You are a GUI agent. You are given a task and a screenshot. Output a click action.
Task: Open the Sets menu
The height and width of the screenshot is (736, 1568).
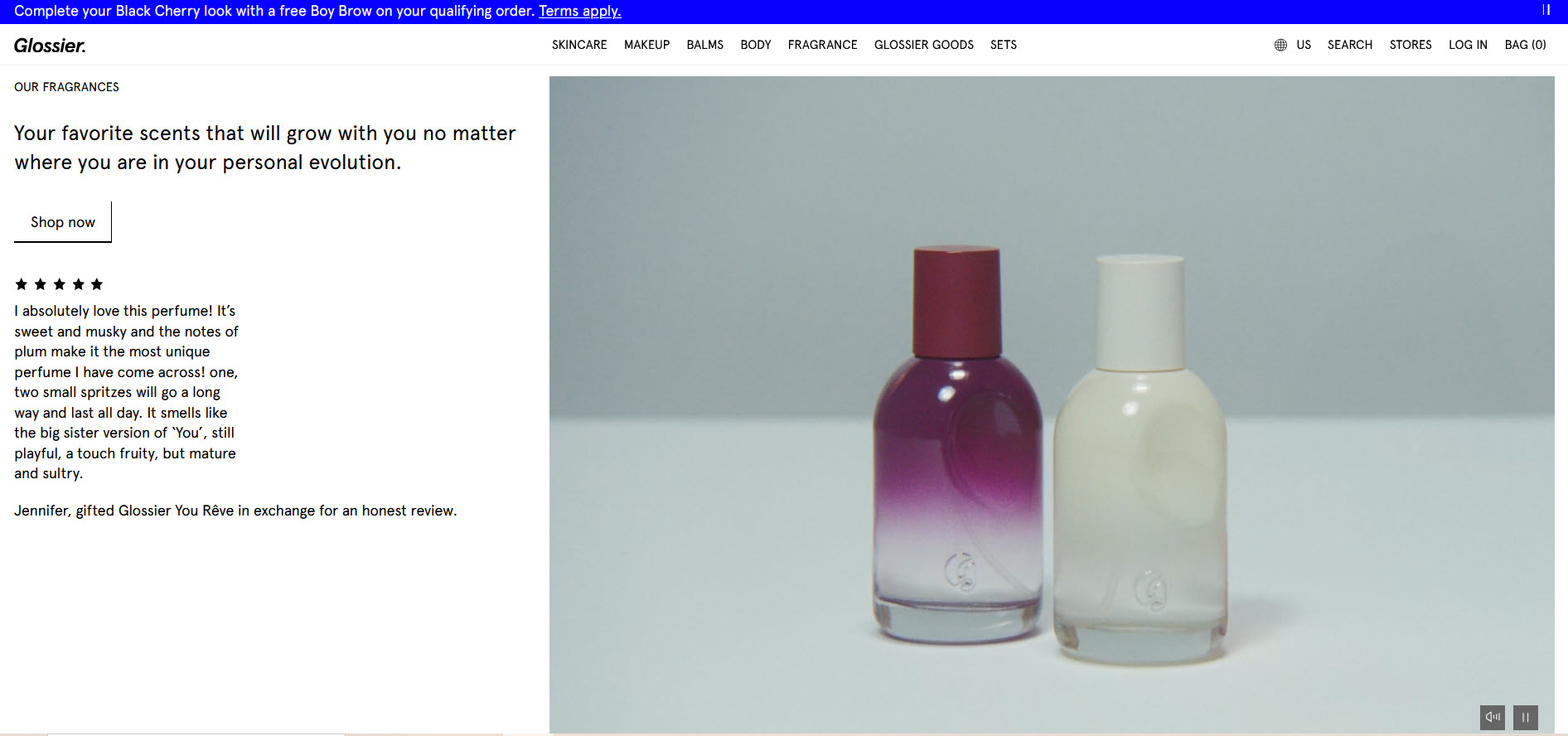tap(1004, 45)
